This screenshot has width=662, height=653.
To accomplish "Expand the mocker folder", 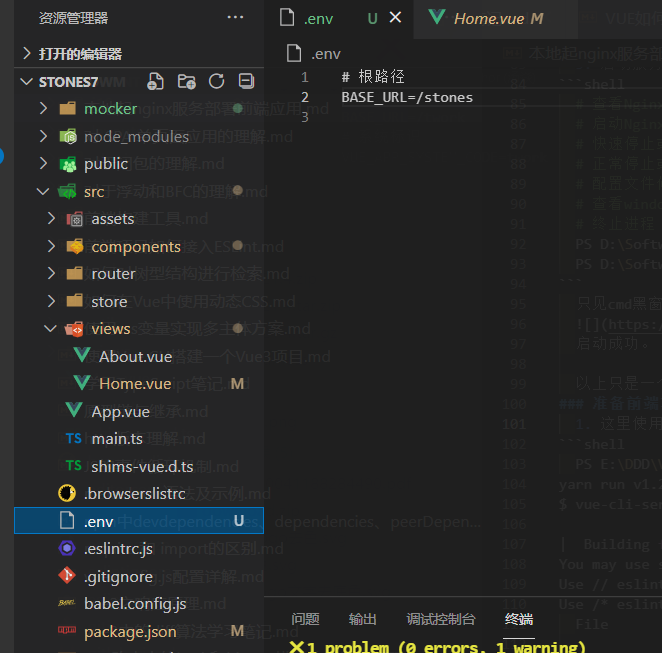I will tap(43, 108).
